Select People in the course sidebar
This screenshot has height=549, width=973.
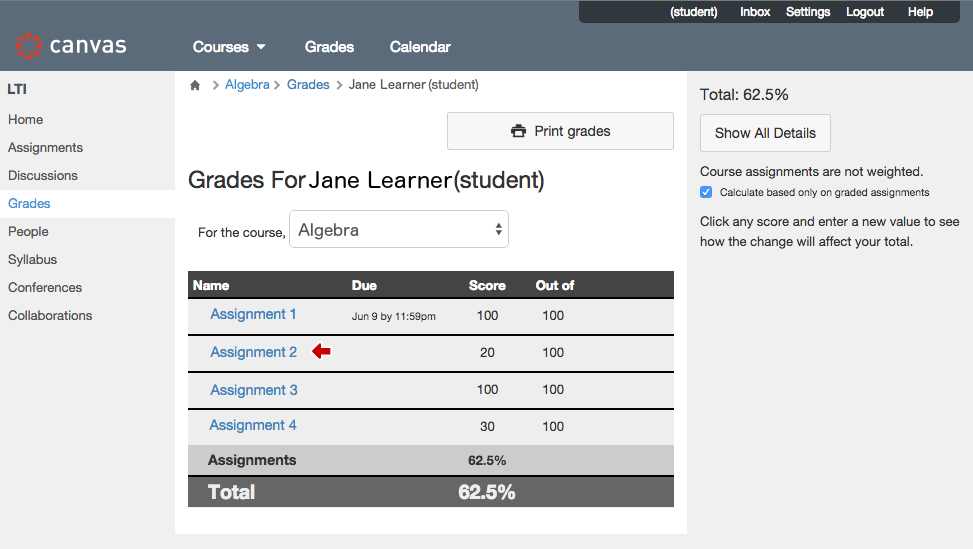click(x=28, y=231)
